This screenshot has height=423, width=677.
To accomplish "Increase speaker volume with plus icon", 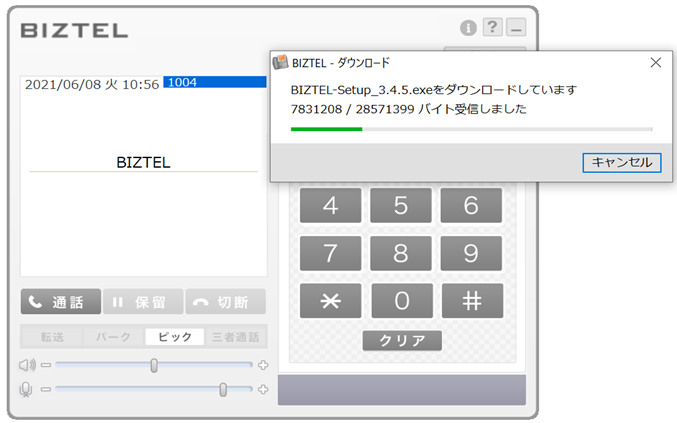I will [x=263, y=365].
